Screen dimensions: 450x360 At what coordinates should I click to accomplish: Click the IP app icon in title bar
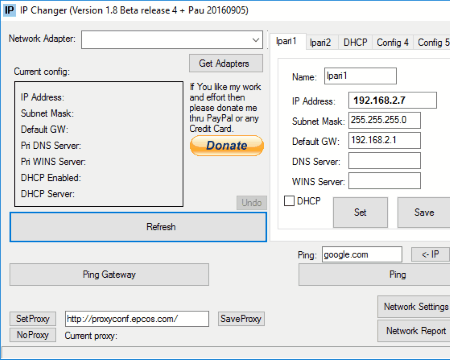point(9,10)
